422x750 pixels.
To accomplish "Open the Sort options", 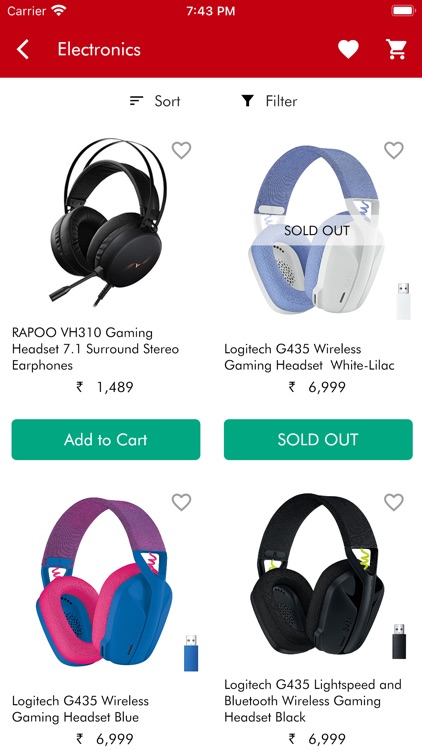I will click(x=155, y=101).
